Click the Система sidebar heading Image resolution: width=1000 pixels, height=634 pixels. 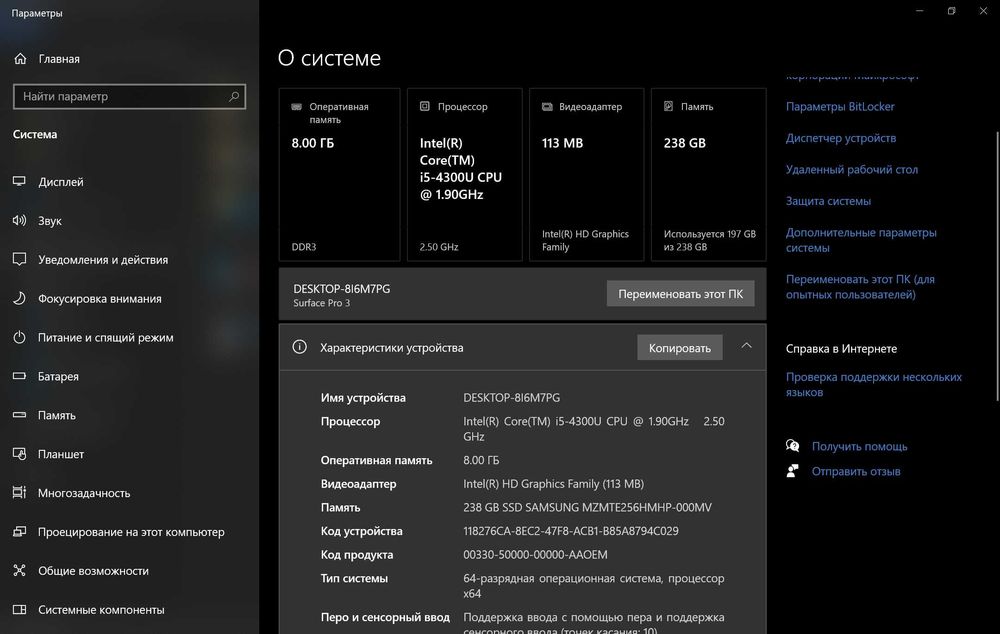click(35, 134)
